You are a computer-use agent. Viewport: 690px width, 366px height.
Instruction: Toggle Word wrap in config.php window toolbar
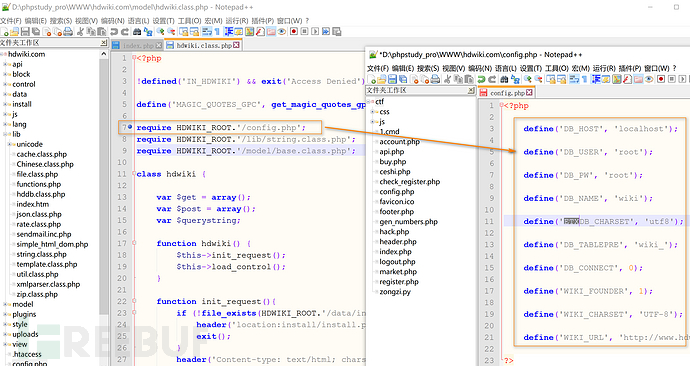[x=573, y=79]
